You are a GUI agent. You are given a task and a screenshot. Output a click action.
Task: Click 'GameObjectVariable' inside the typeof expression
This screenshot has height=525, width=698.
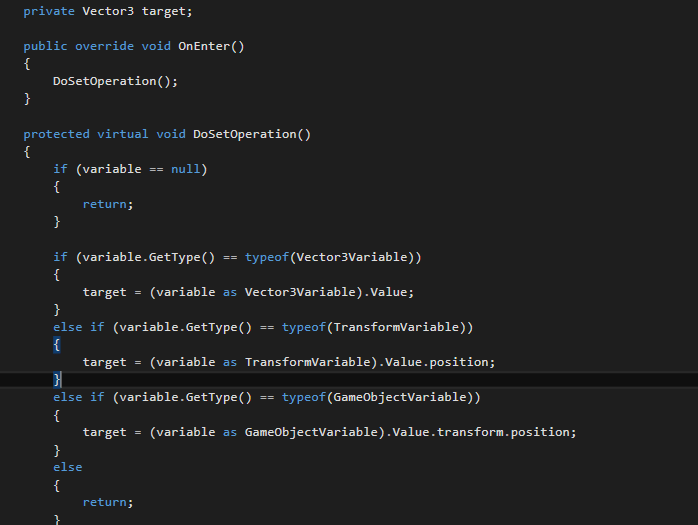(402, 397)
